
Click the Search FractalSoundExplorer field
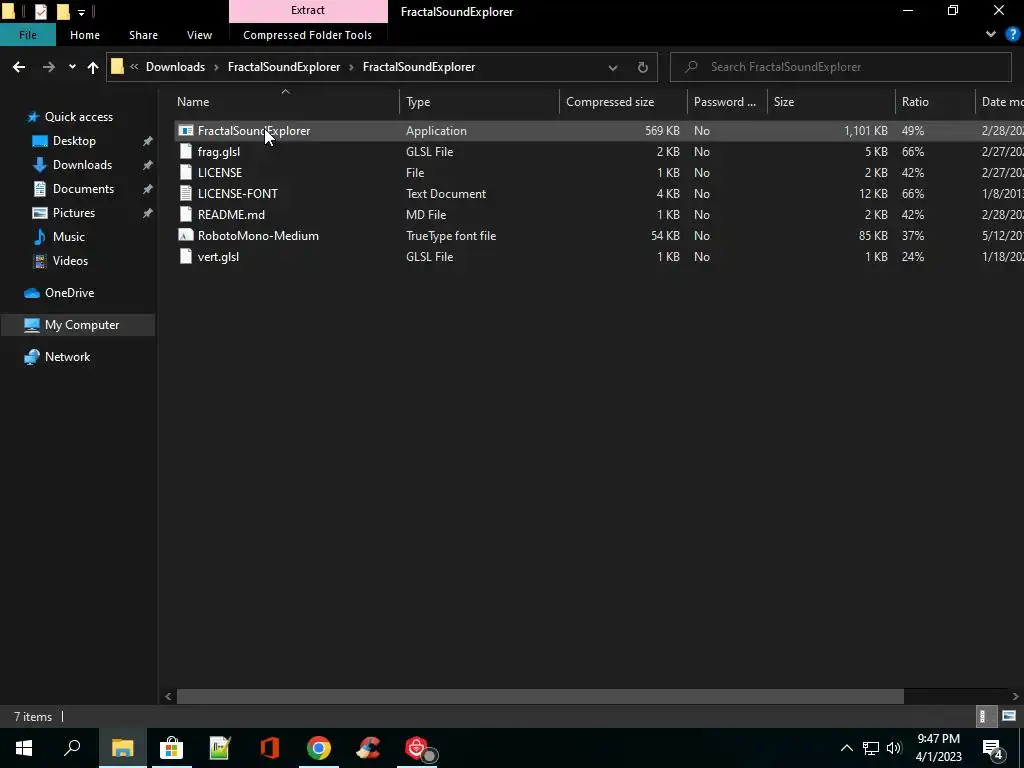point(840,67)
